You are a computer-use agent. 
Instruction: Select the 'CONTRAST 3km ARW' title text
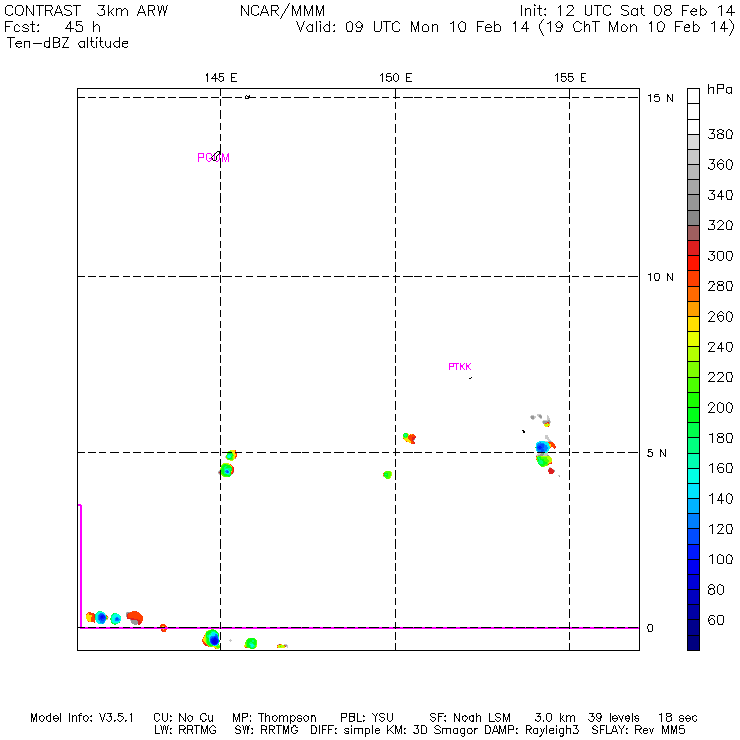(x=86, y=11)
